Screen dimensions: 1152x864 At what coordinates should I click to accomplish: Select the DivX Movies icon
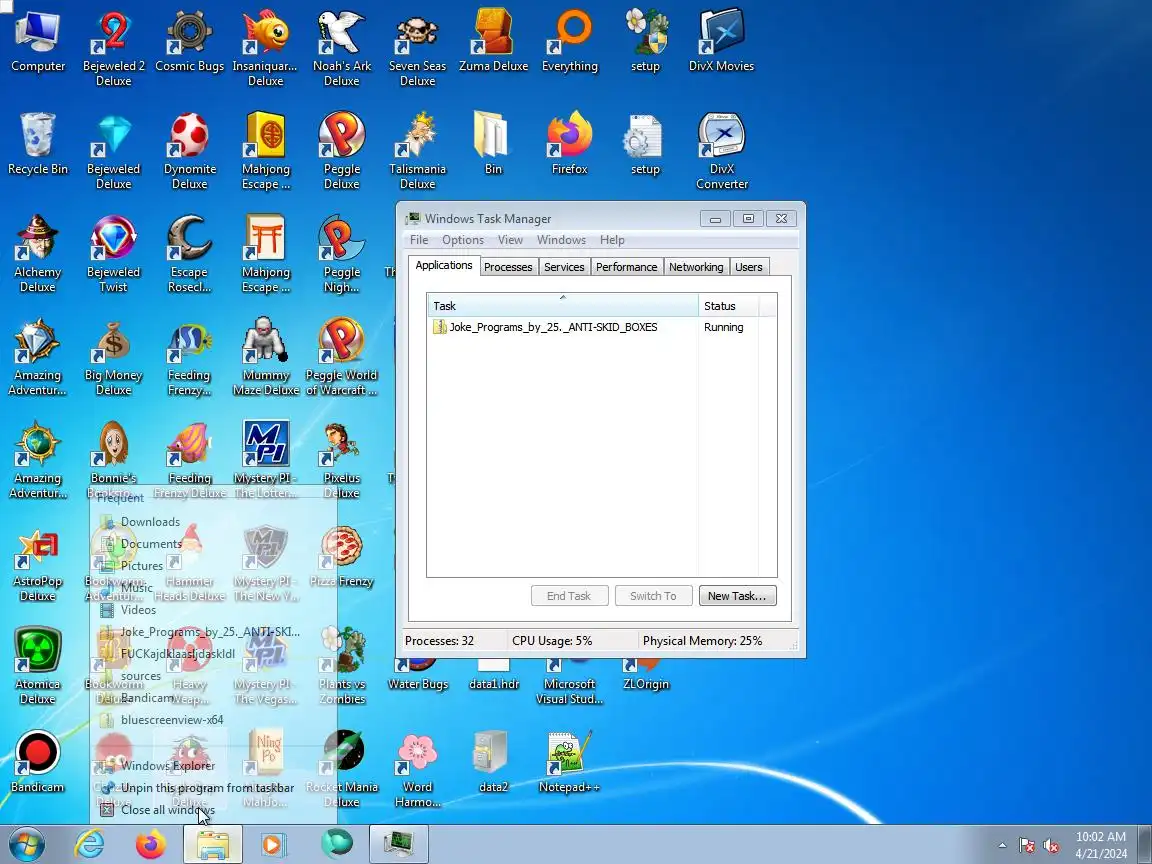(721, 40)
